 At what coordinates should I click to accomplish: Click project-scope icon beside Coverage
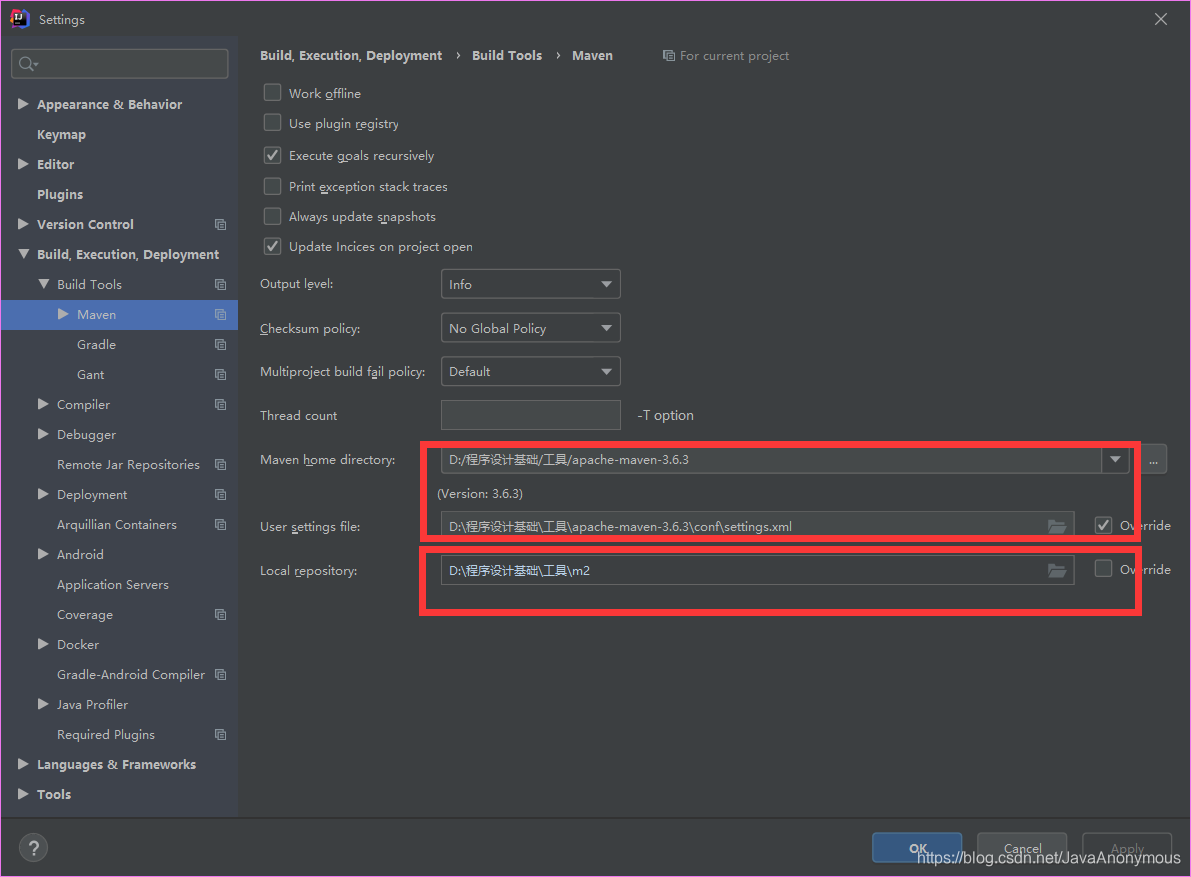pyautogui.click(x=220, y=614)
